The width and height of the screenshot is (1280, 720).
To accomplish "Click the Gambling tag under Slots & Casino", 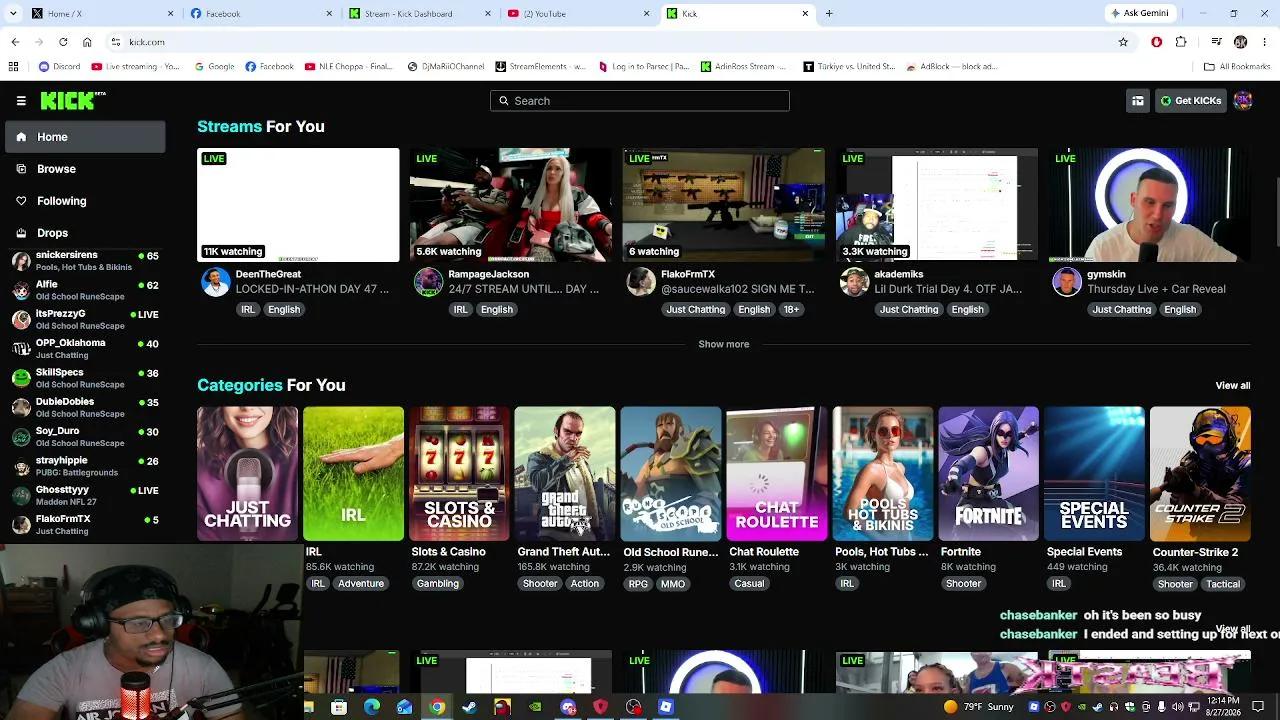I will click(438, 584).
